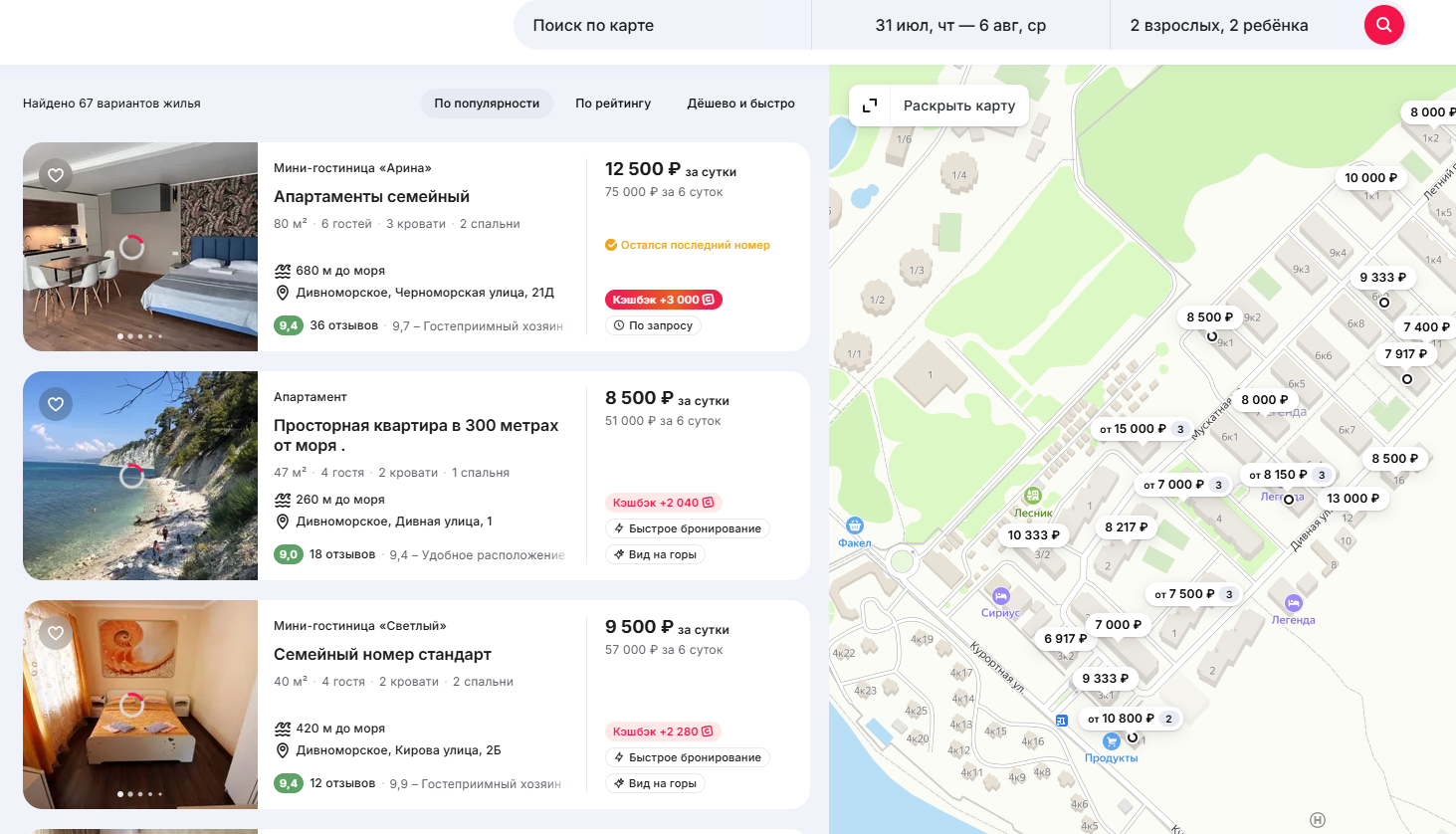Click the Раскрыть карту button
The height and width of the screenshot is (834, 1456).
[958, 105]
